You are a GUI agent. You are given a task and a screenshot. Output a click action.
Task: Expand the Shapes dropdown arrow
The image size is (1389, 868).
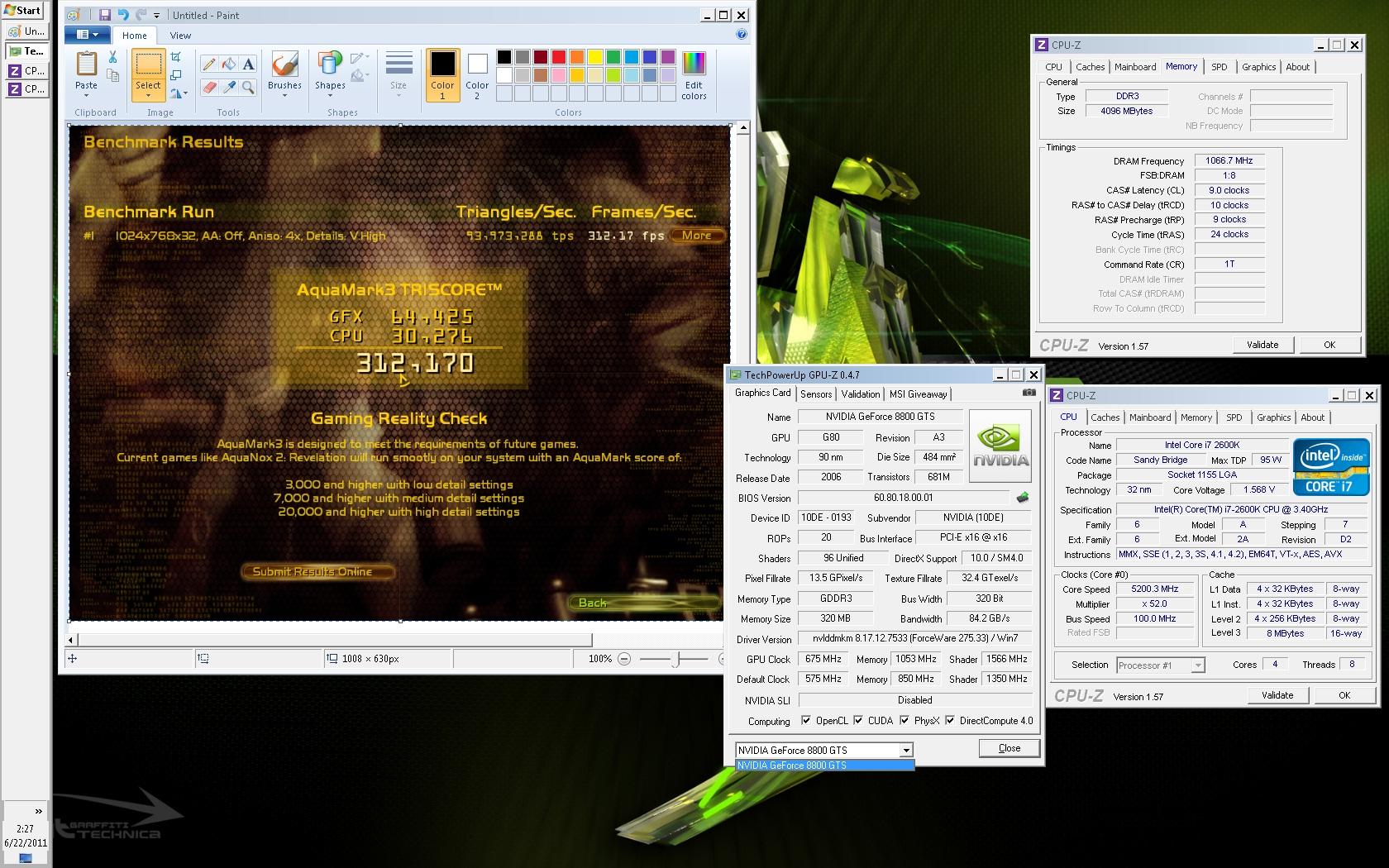[330, 95]
